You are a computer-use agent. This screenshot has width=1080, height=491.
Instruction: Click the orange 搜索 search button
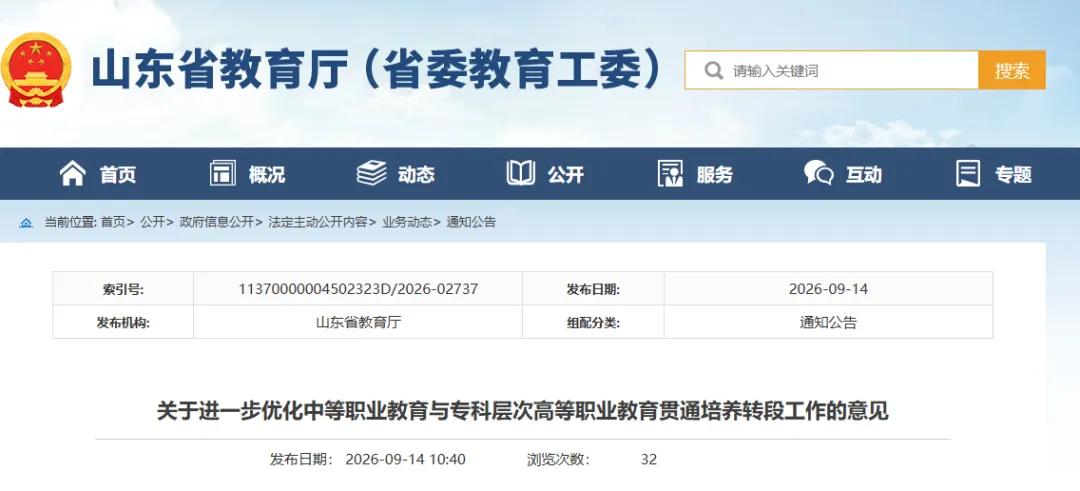(x=1012, y=70)
